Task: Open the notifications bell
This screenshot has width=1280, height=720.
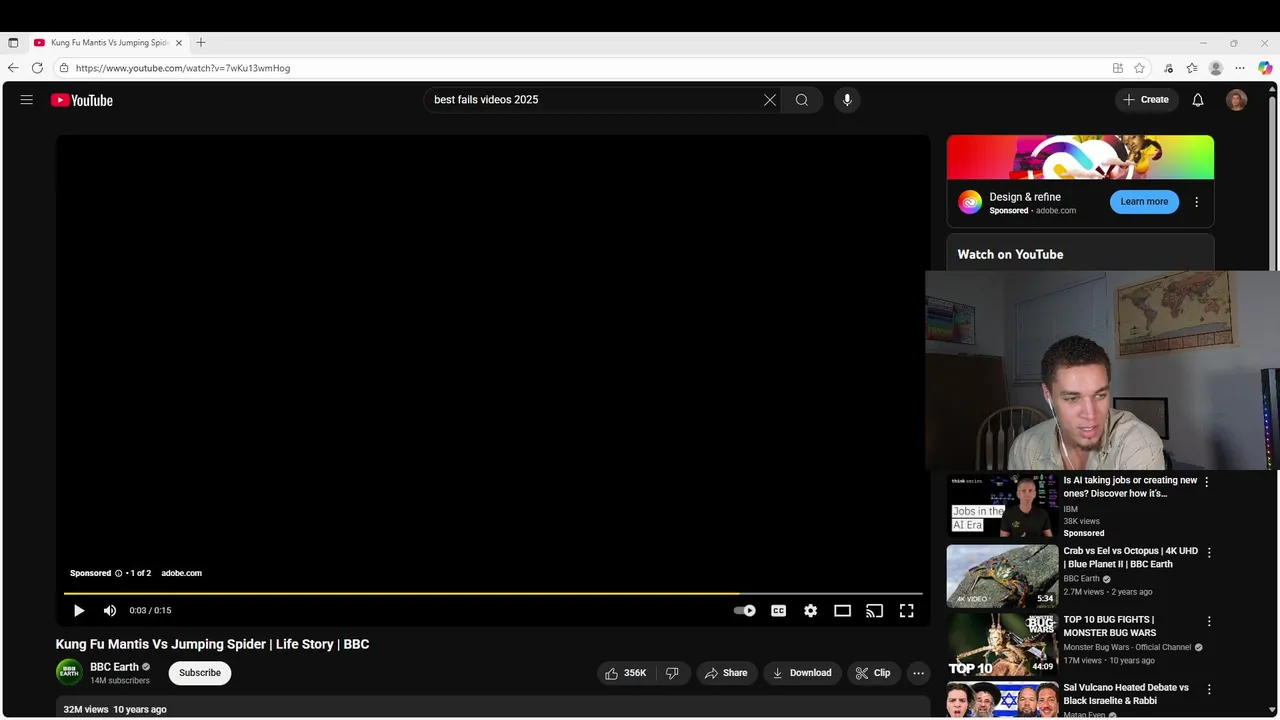Action: 1198,100
